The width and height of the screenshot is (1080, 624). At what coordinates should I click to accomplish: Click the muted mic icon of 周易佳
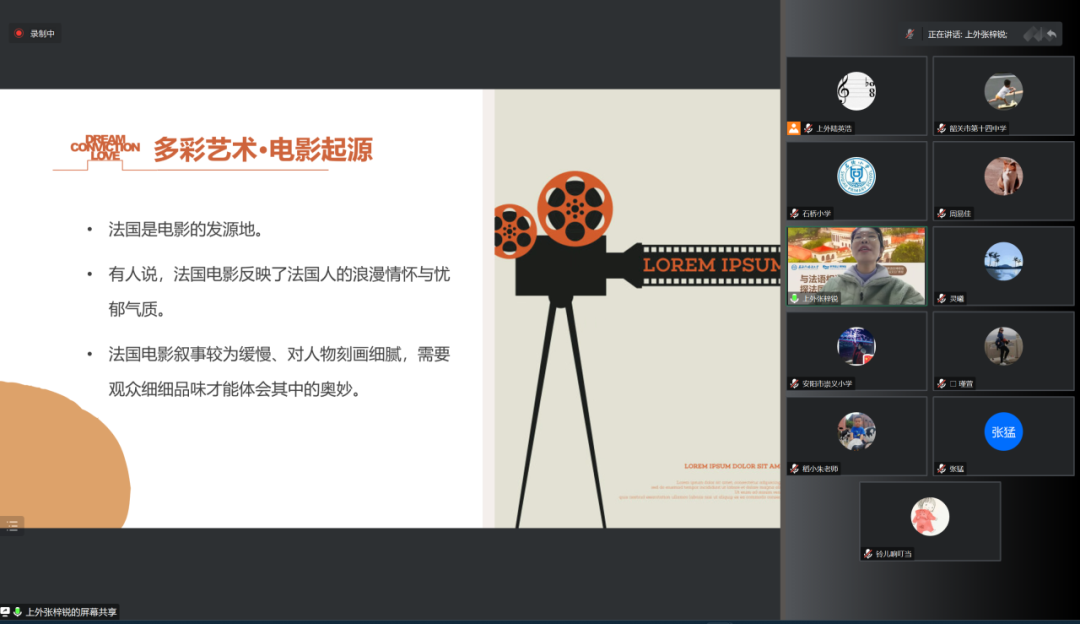coord(942,214)
